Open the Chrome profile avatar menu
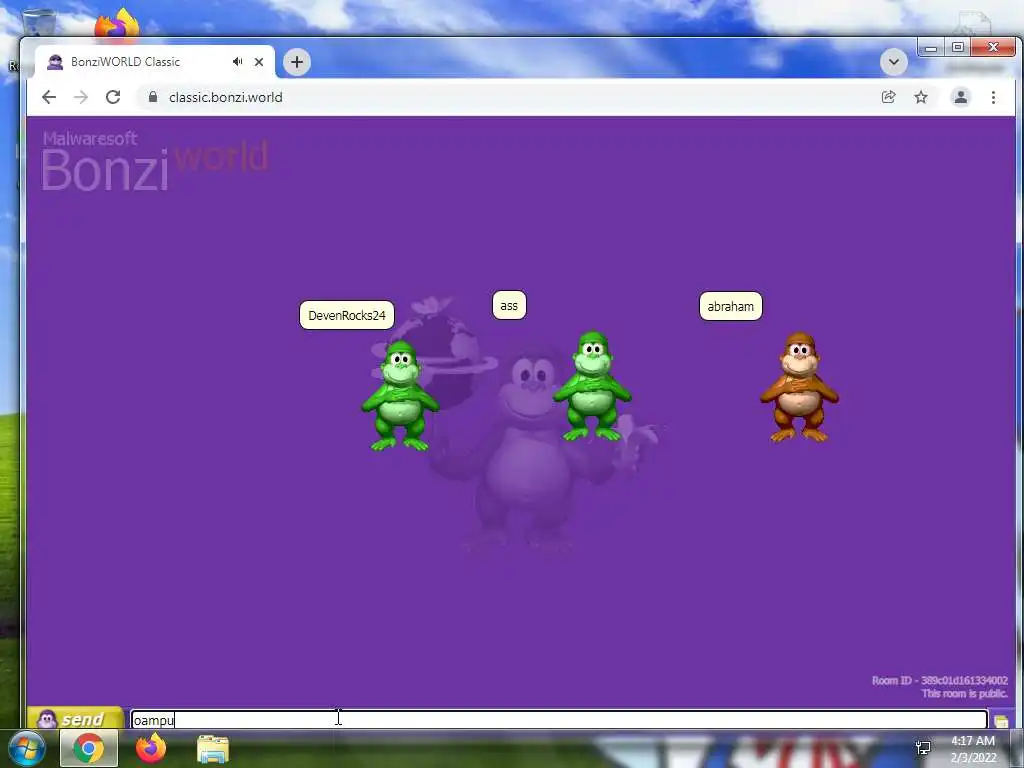Viewport: 1024px width, 768px height. coord(961,97)
